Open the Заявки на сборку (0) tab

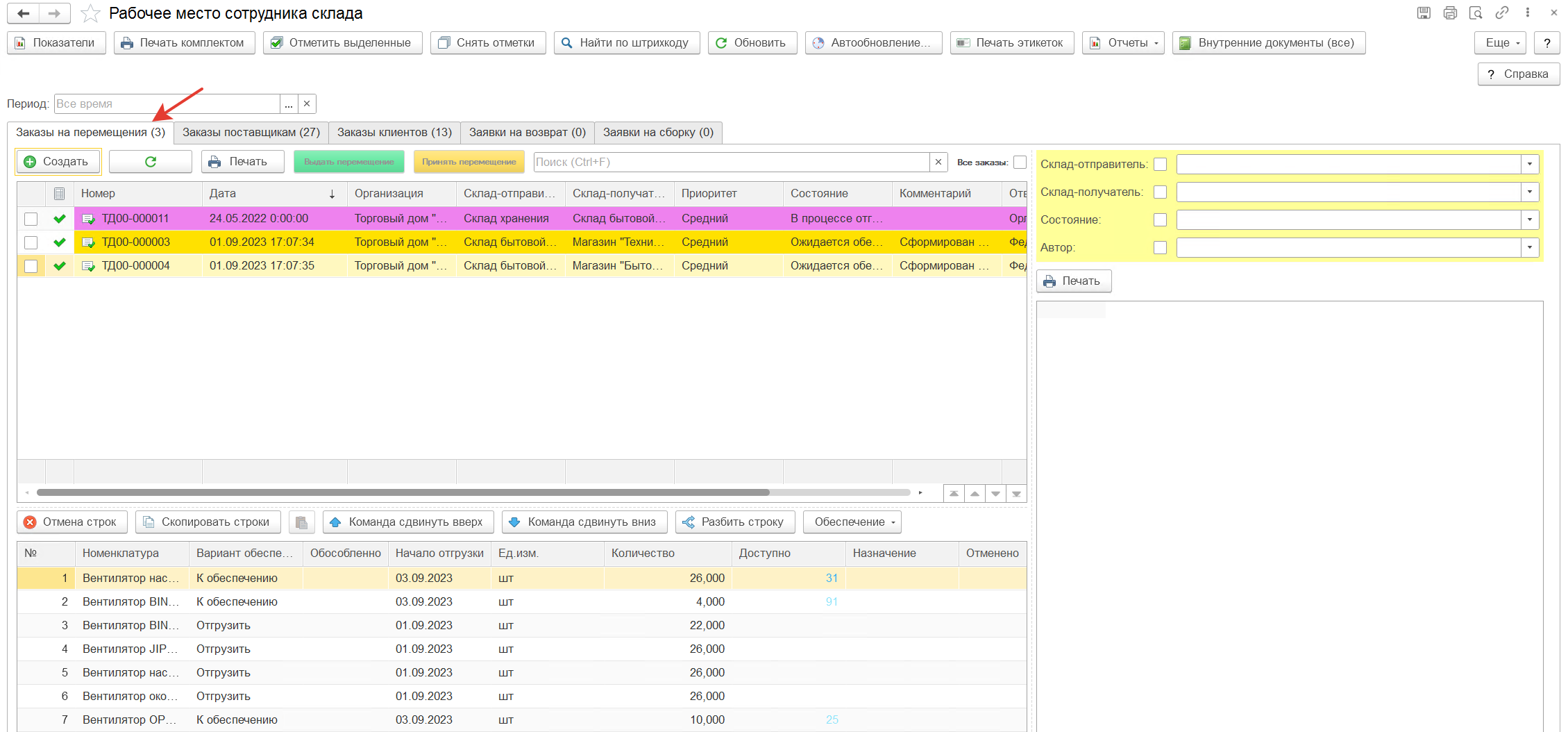click(658, 133)
